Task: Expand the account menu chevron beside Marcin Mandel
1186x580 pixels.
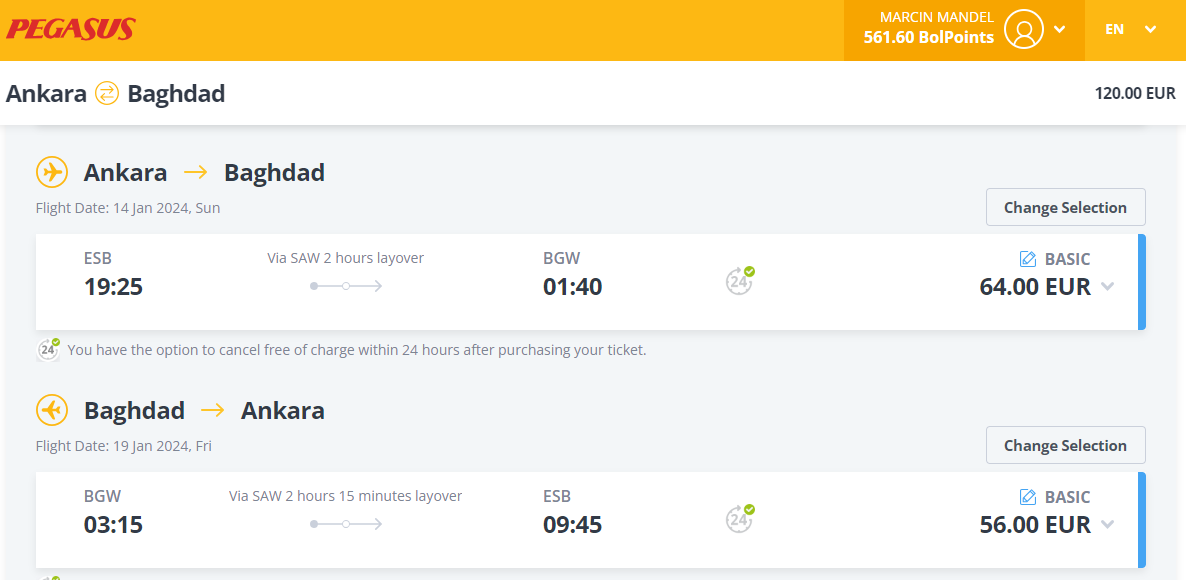Action: (x=1060, y=29)
